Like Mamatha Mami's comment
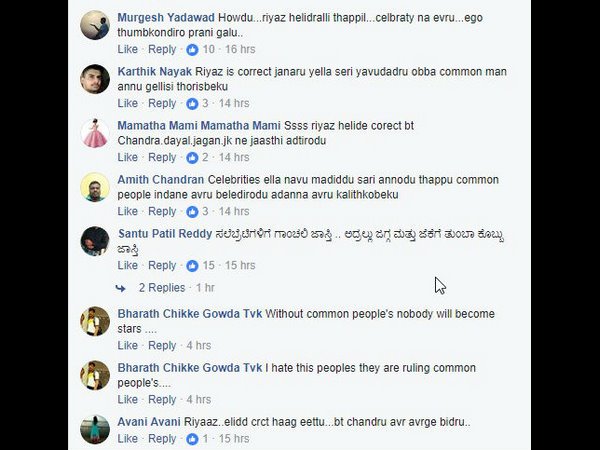Image resolution: width=600 pixels, height=450 pixels. tap(128, 157)
